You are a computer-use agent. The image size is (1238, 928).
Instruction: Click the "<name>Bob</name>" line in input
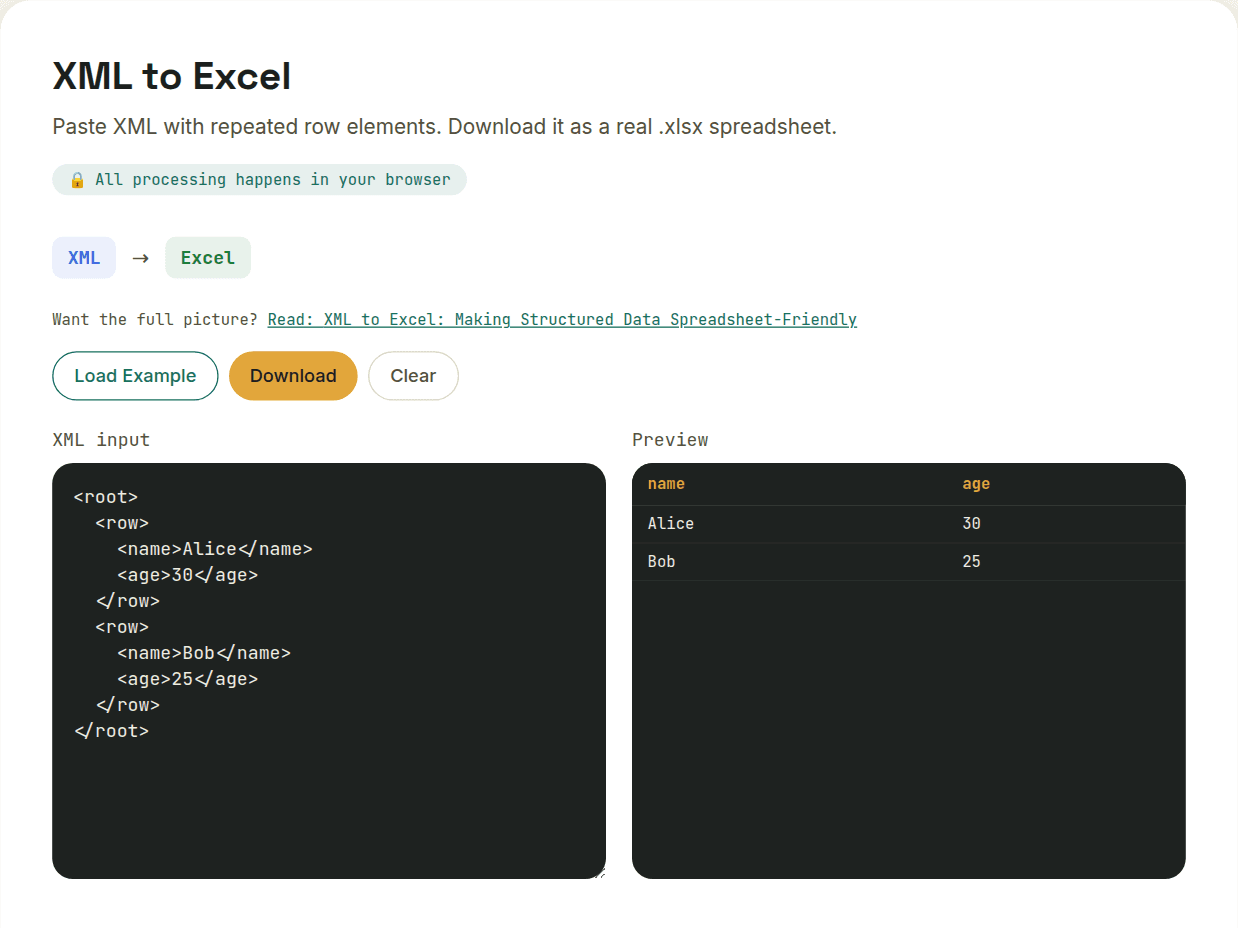[x=204, y=653]
